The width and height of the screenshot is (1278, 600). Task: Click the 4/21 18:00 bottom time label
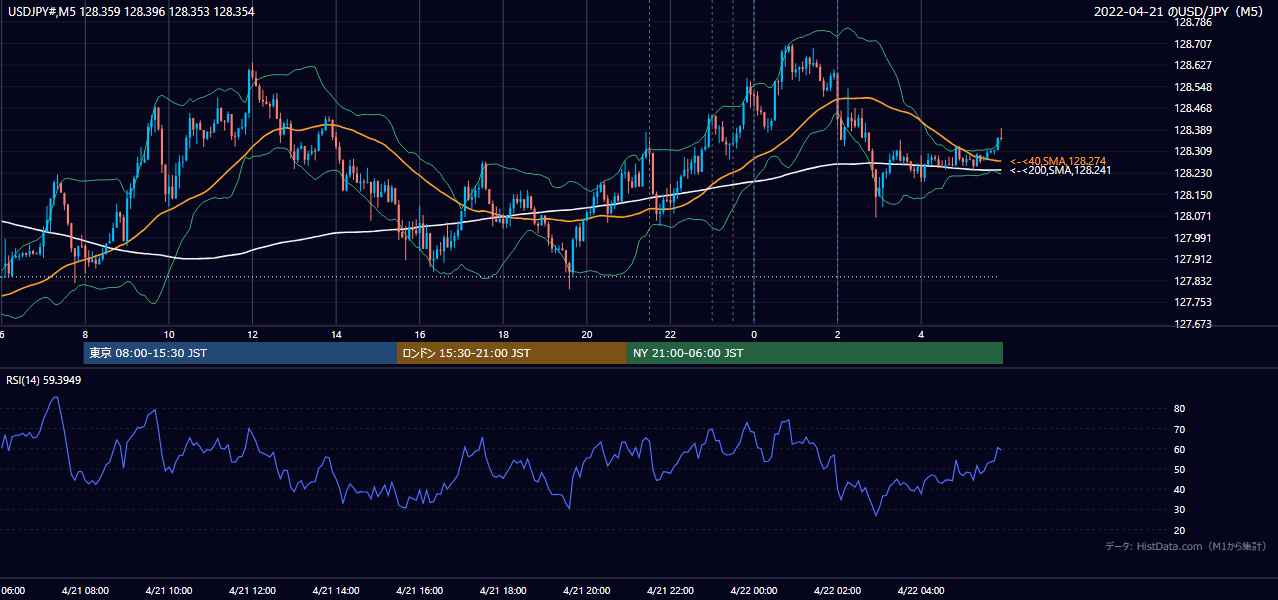tap(503, 591)
